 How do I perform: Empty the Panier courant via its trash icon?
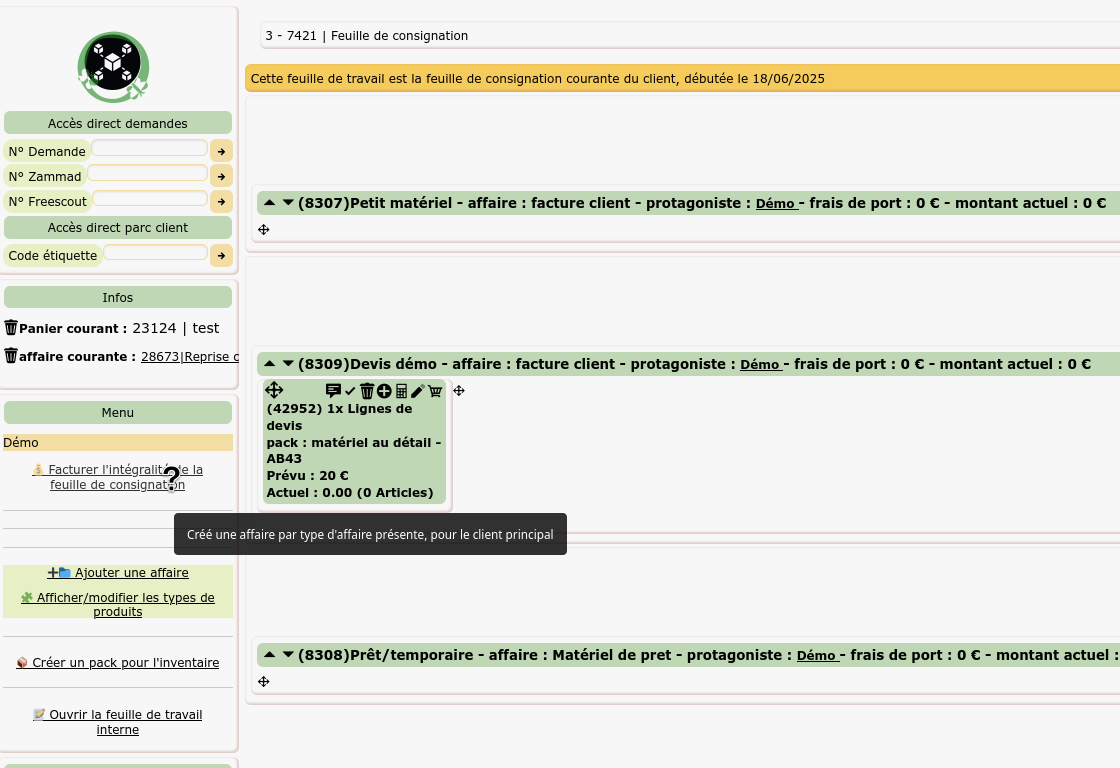click(x=11, y=327)
